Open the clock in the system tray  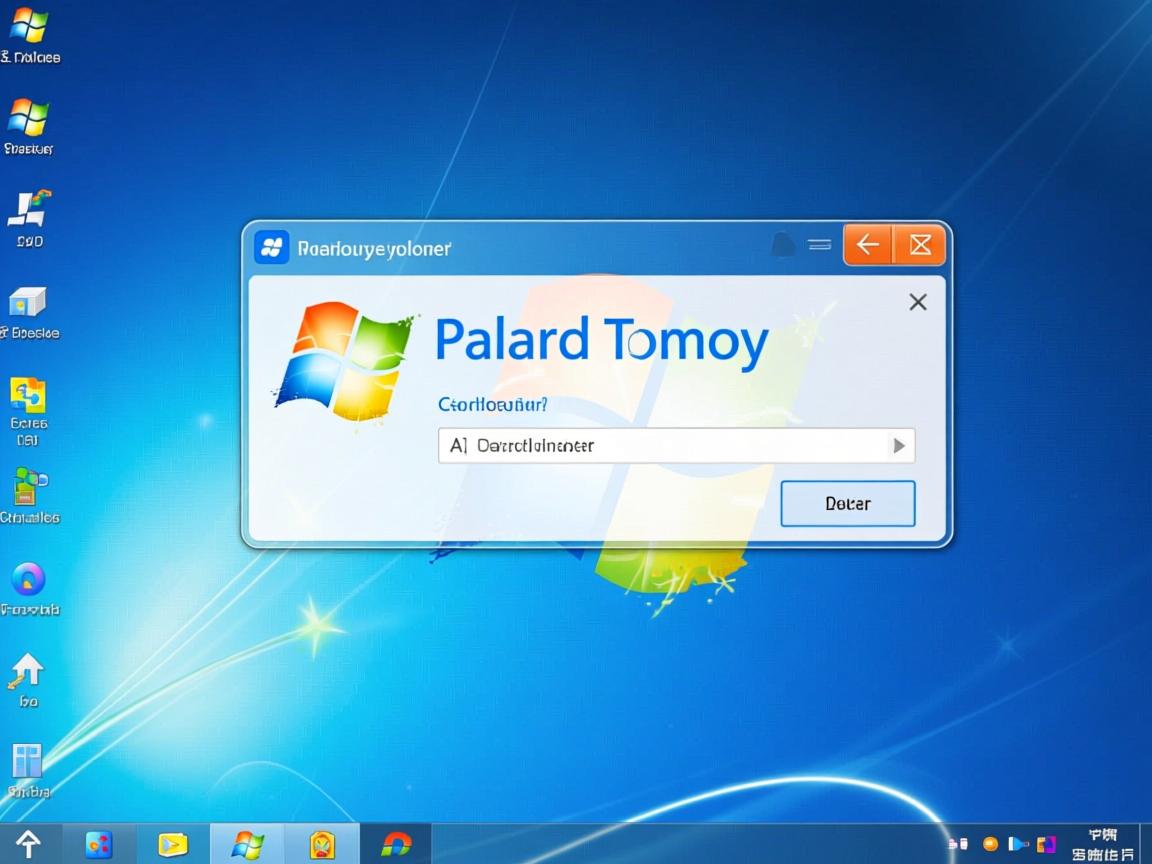pyautogui.click(x=1102, y=844)
